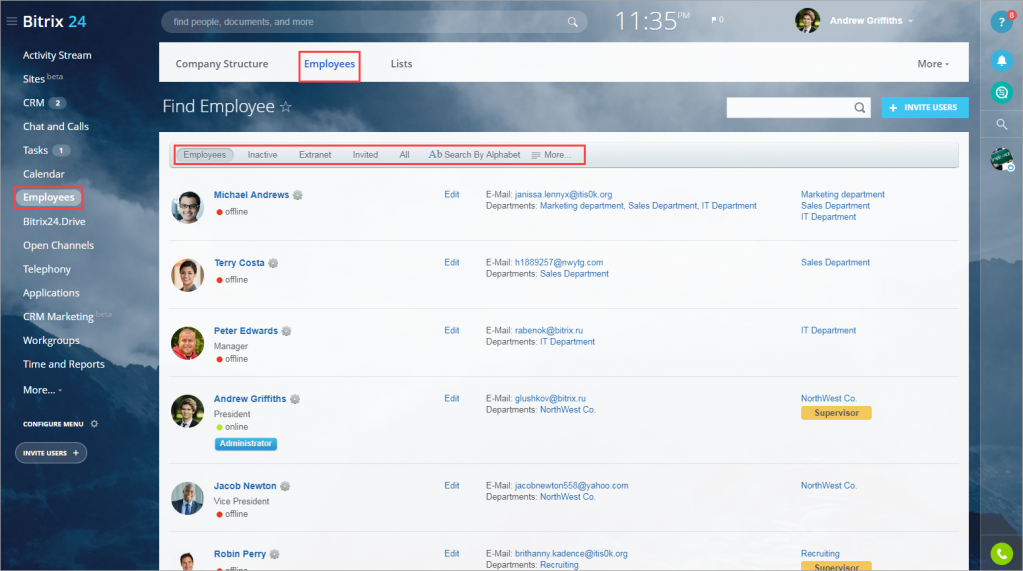Viewport: 1023px width, 571px height.
Task: Click gear icon next to Andrew Griffiths
Action: 295,399
